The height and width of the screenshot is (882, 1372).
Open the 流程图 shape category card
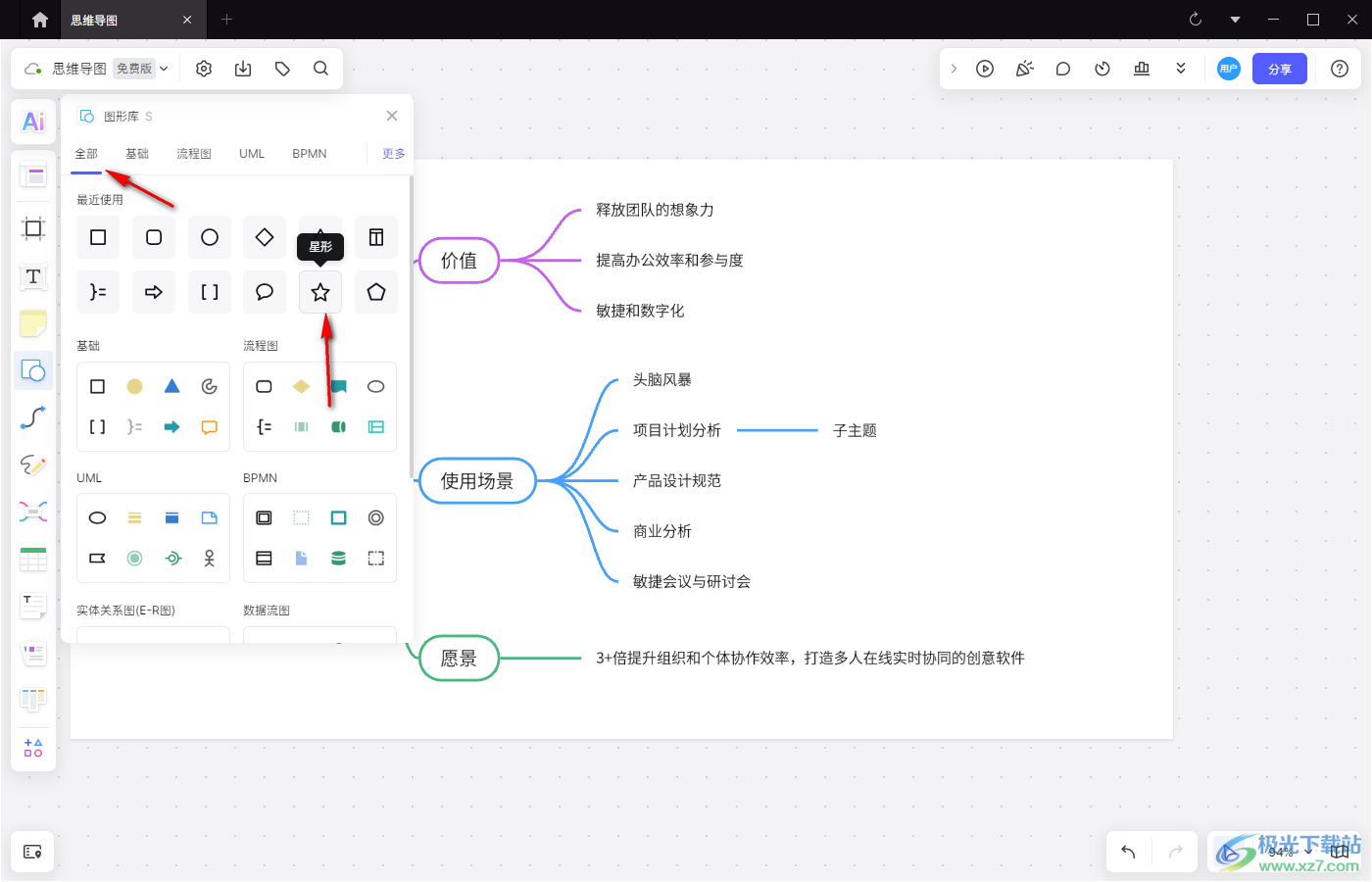tap(319, 407)
